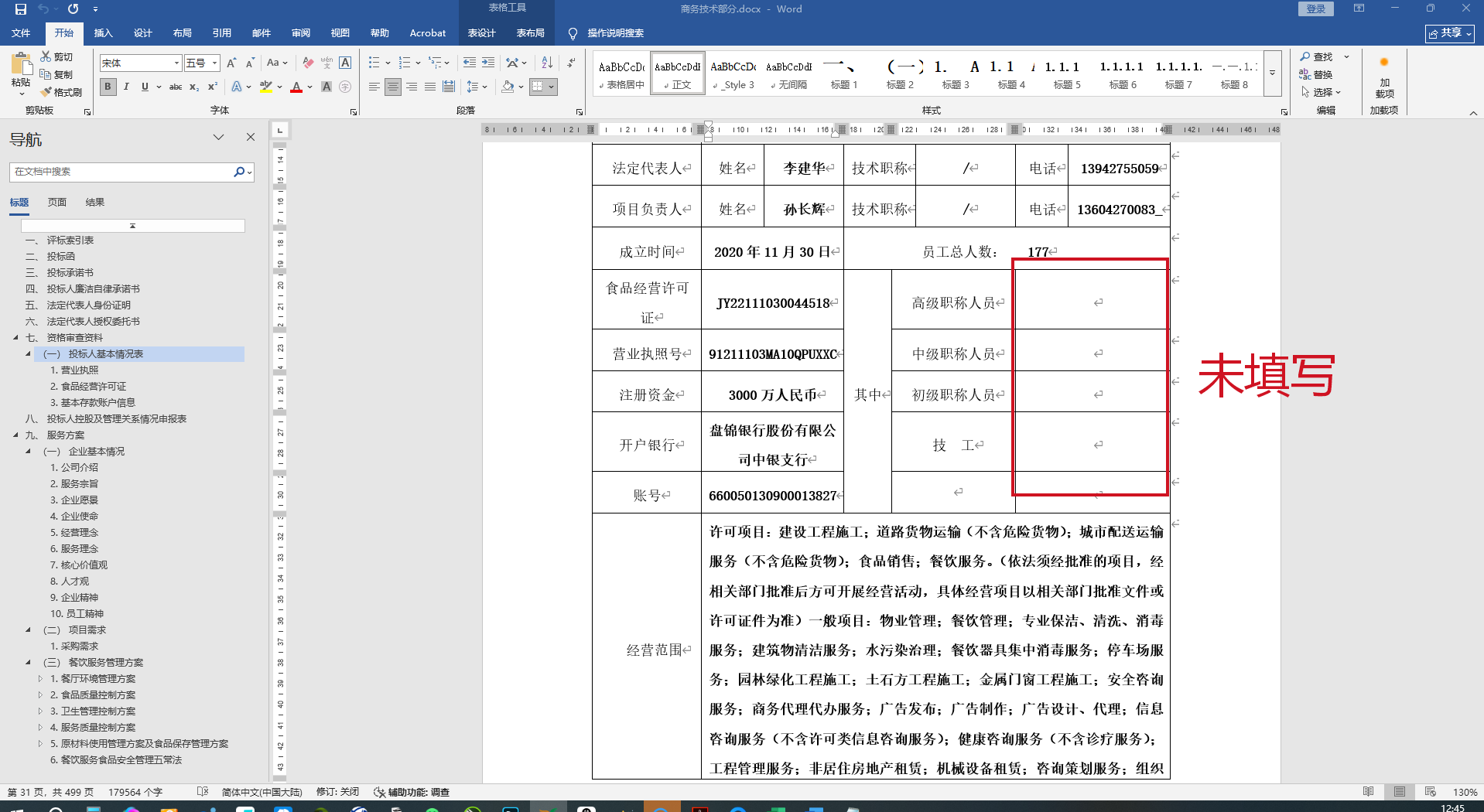The height and width of the screenshot is (812, 1484).
Task: Activate the 格式刷 format painter
Action: coord(61,92)
